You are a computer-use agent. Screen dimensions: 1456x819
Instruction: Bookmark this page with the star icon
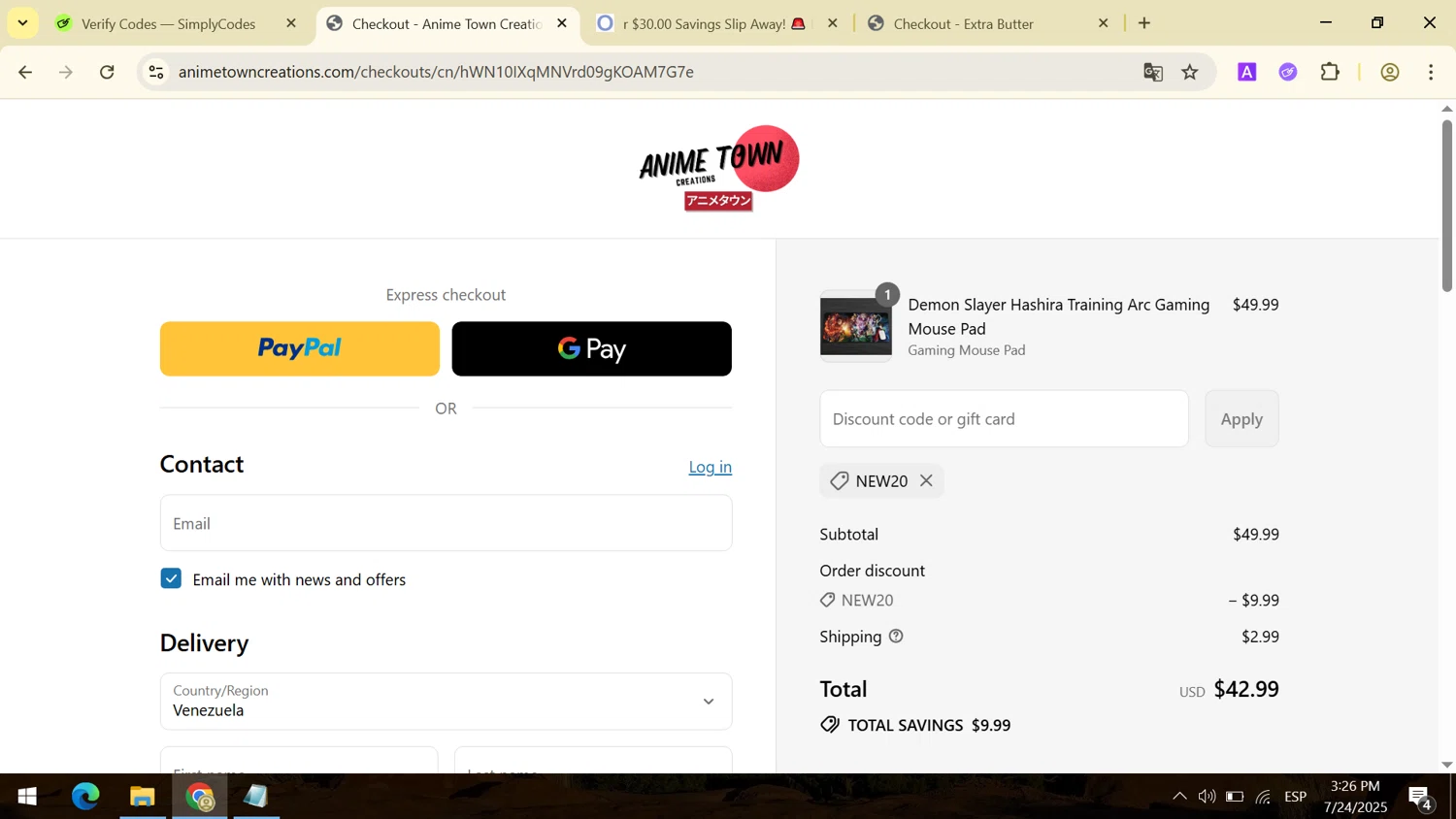(1190, 72)
